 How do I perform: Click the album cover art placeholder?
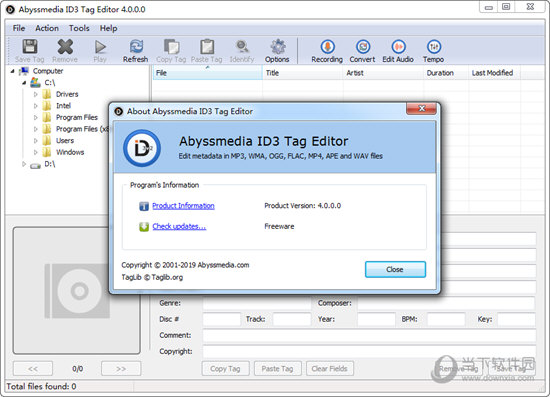77,290
